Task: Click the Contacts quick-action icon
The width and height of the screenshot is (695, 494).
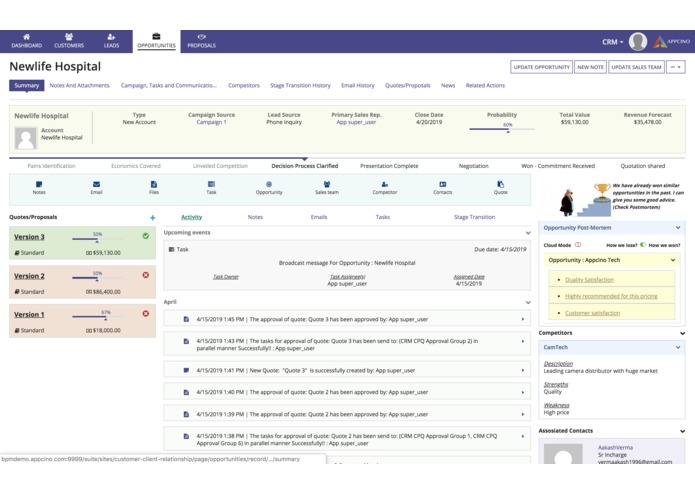Action: point(442,184)
